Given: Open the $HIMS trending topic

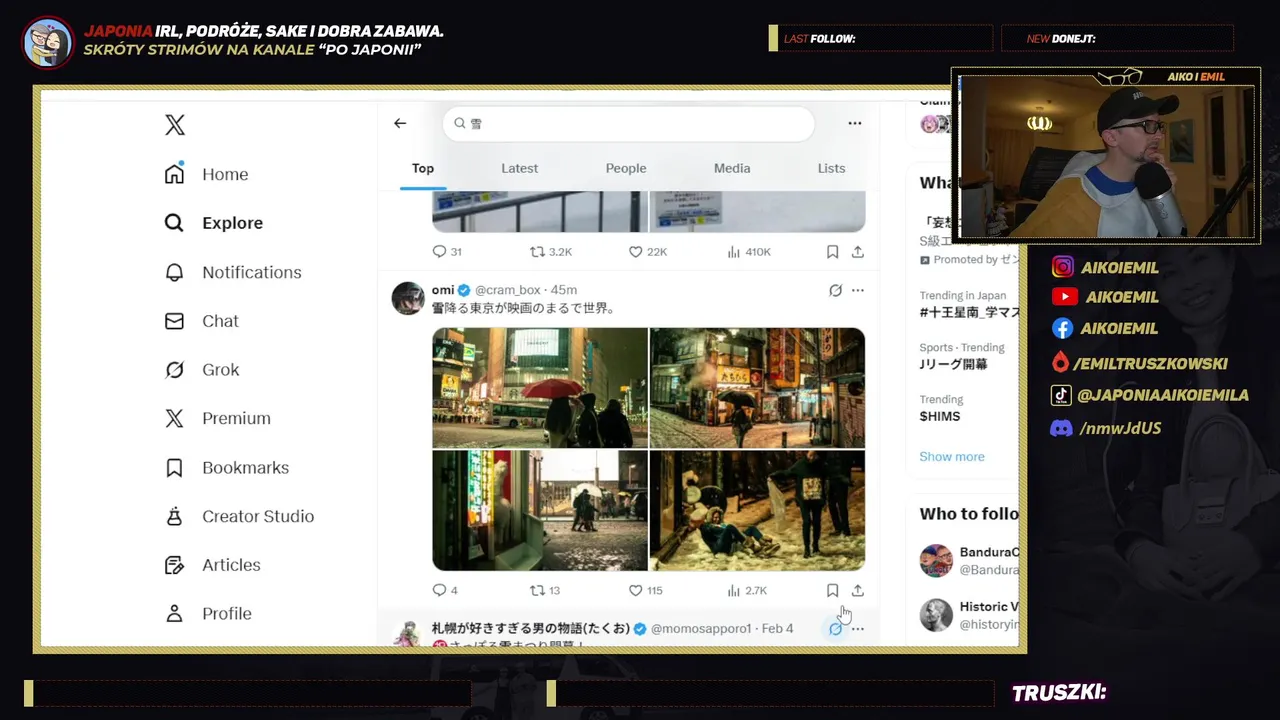Looking at the screenshot, I should [x=940, y=416].
